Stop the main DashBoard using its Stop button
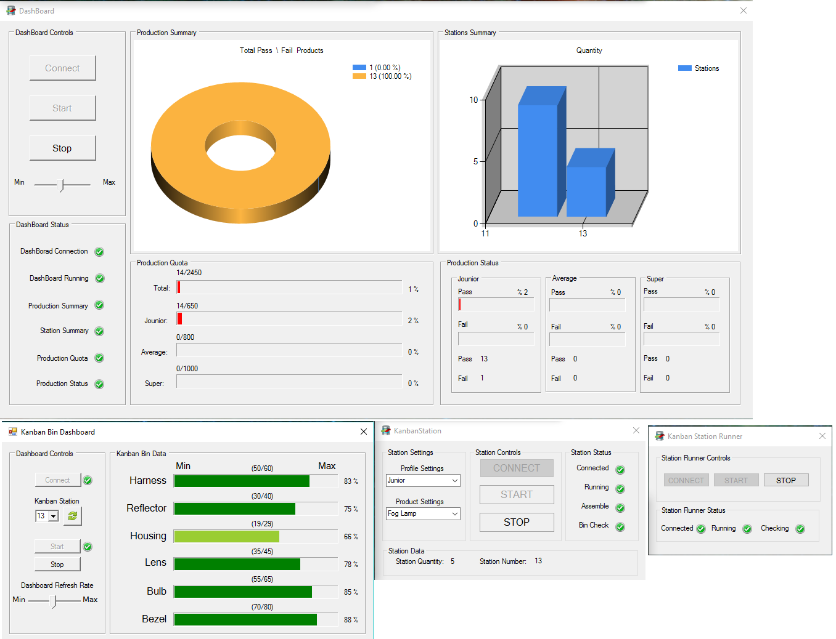836x639 pixels. click(62, 148)
